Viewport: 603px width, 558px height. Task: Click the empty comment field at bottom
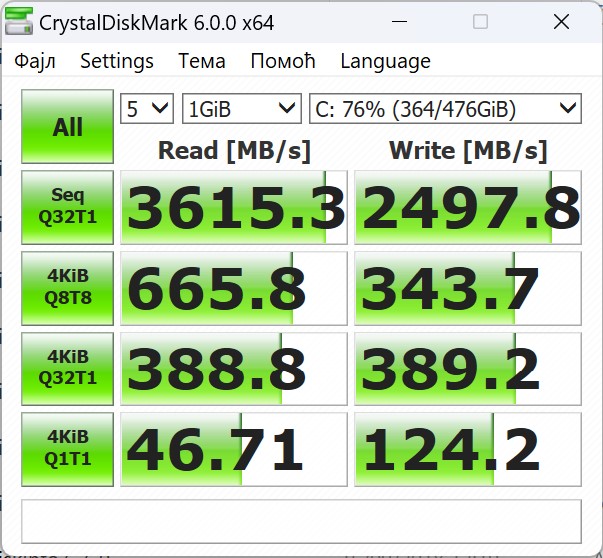[x=301, y=520]
